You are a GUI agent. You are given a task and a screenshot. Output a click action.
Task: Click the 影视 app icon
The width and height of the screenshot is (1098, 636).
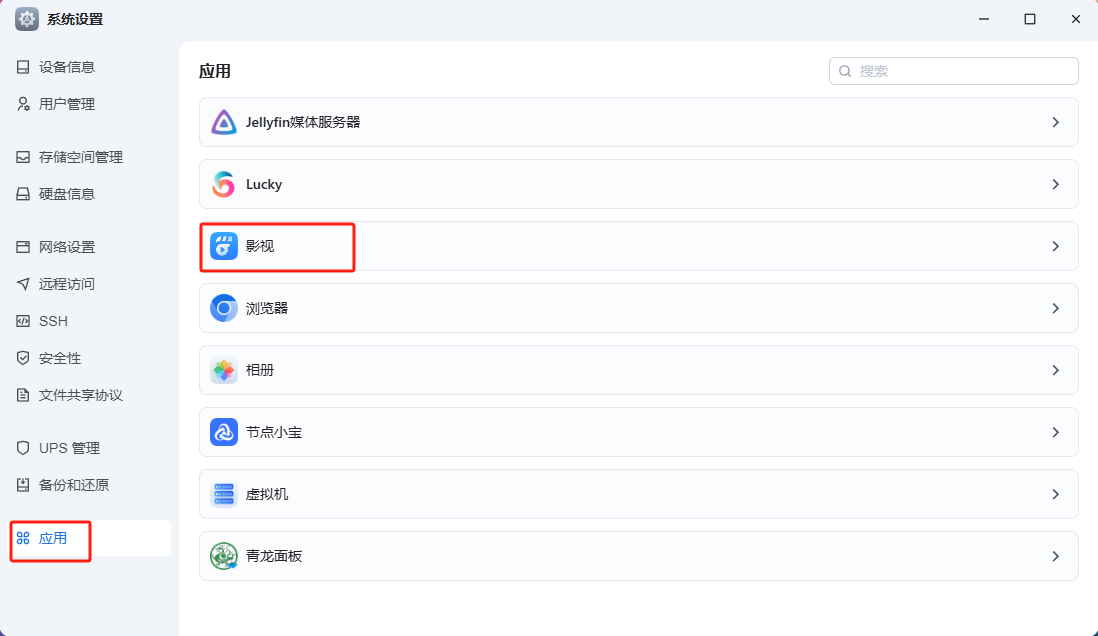tap(224, 246)
